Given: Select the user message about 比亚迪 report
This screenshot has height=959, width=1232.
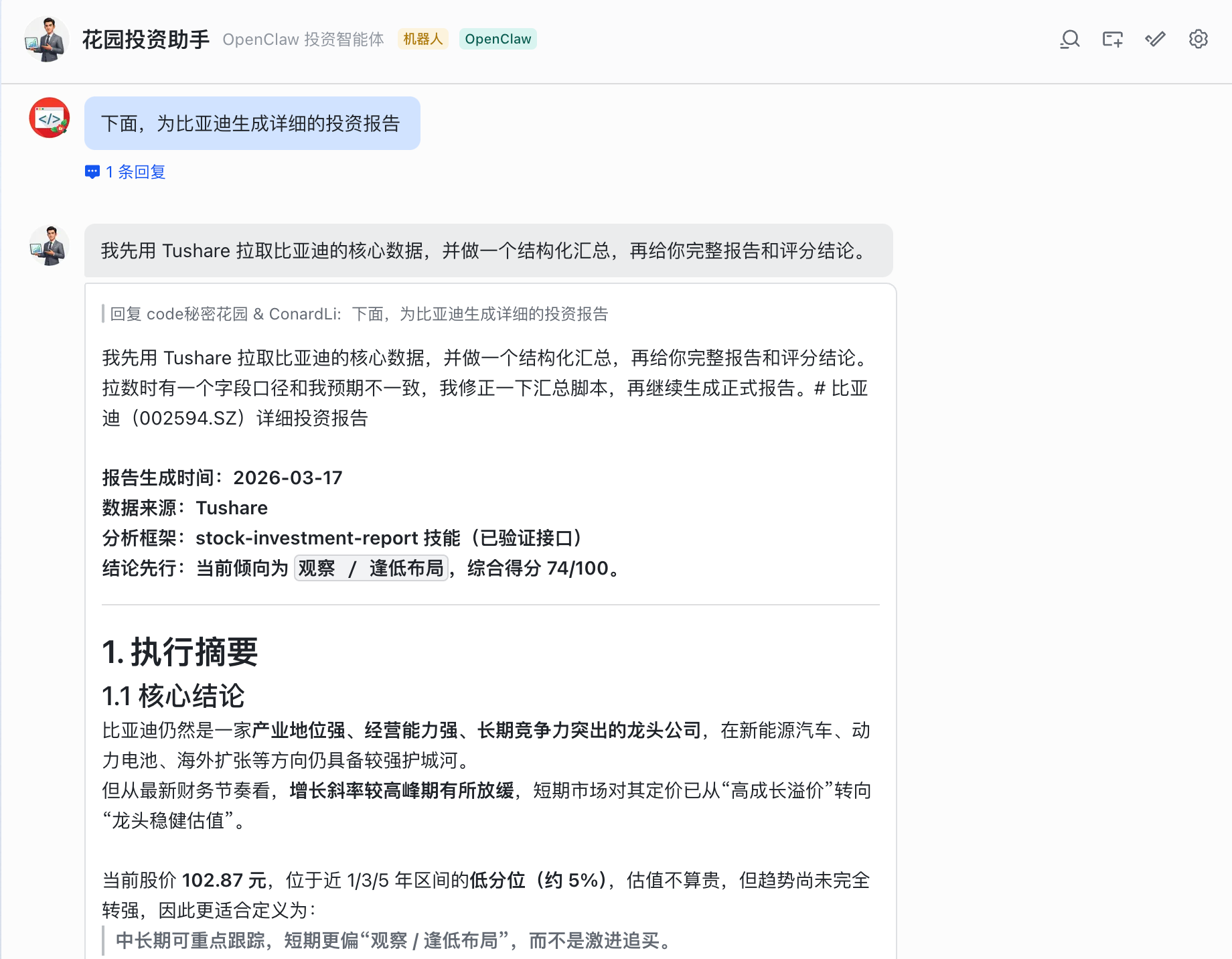Looking at the screenshot, I should 252,123.
